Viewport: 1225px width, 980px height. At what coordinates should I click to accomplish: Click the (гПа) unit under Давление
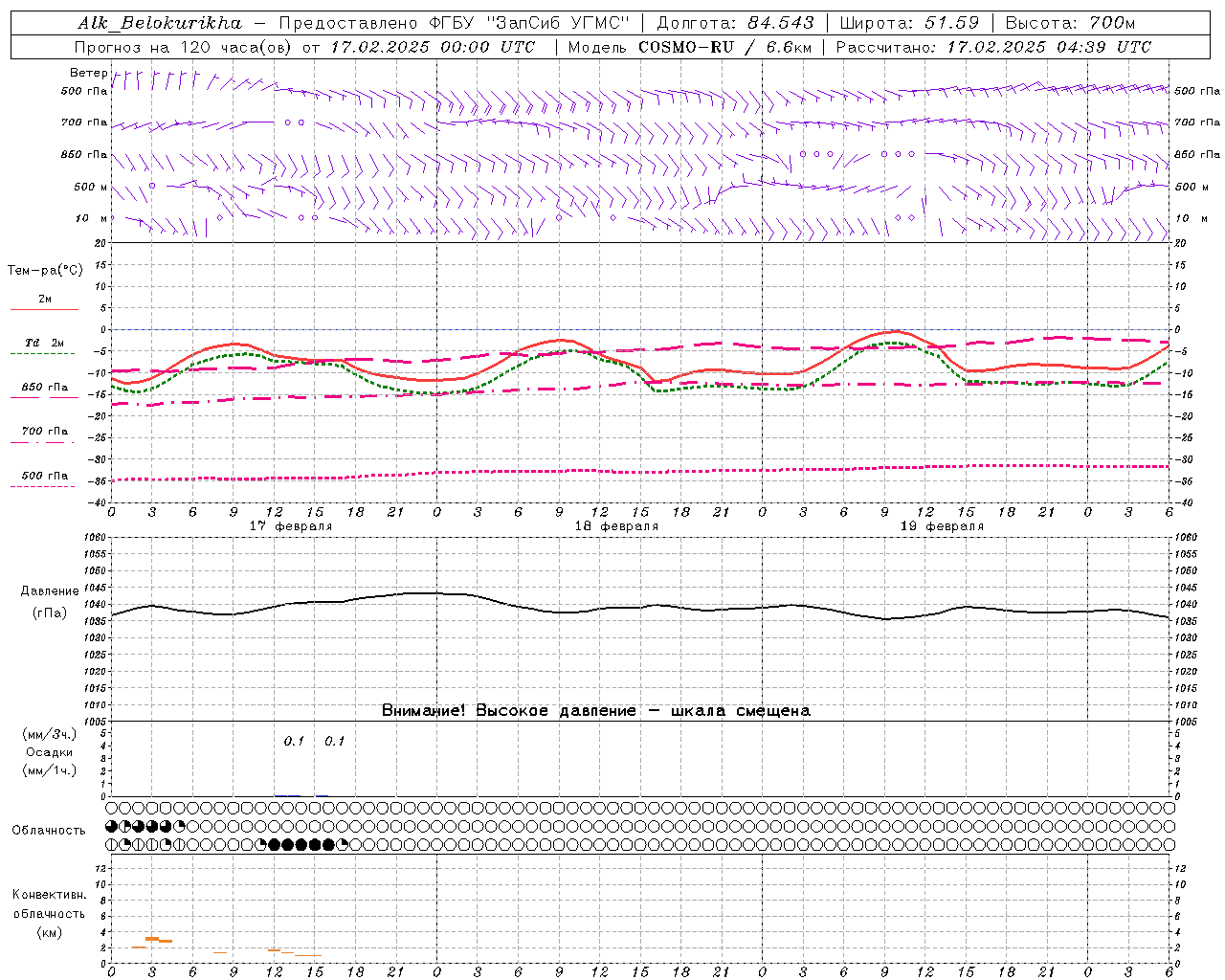tap(50, 613)
